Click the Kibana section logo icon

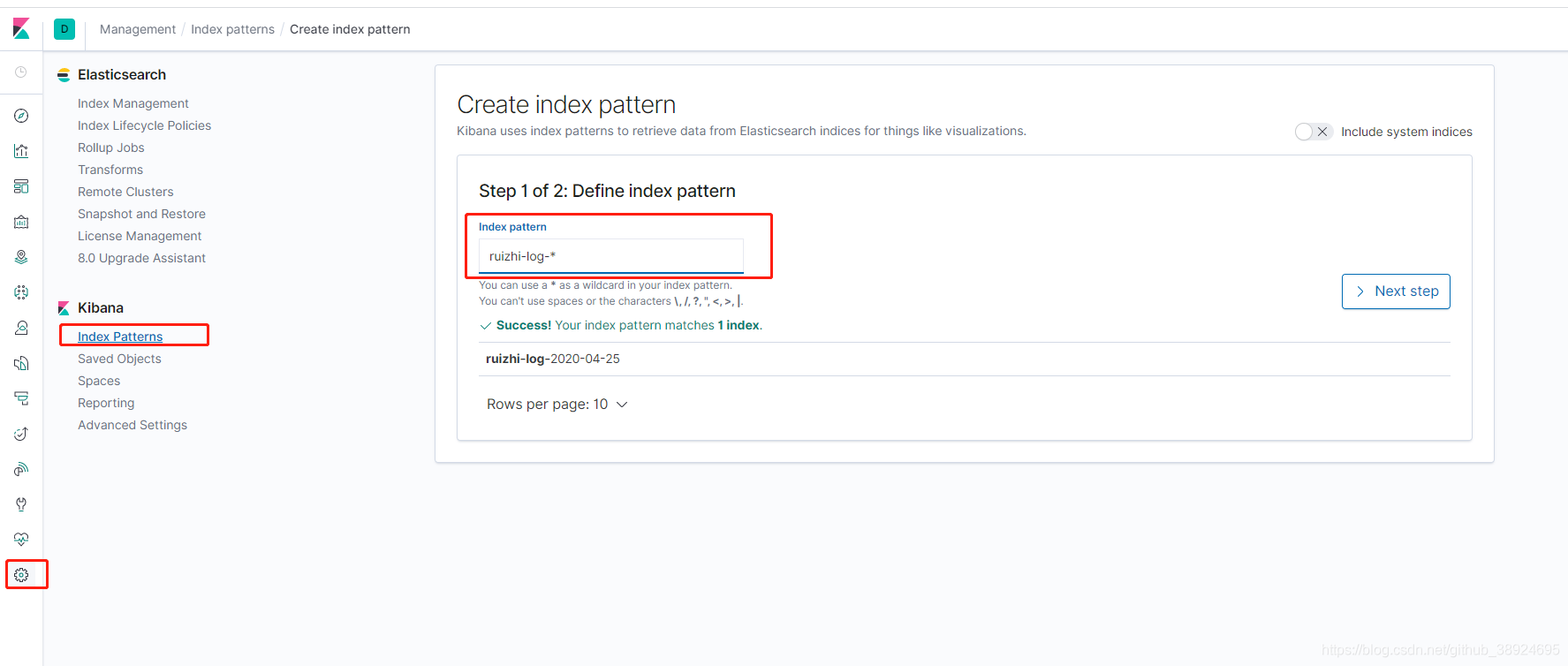point(64,308)
